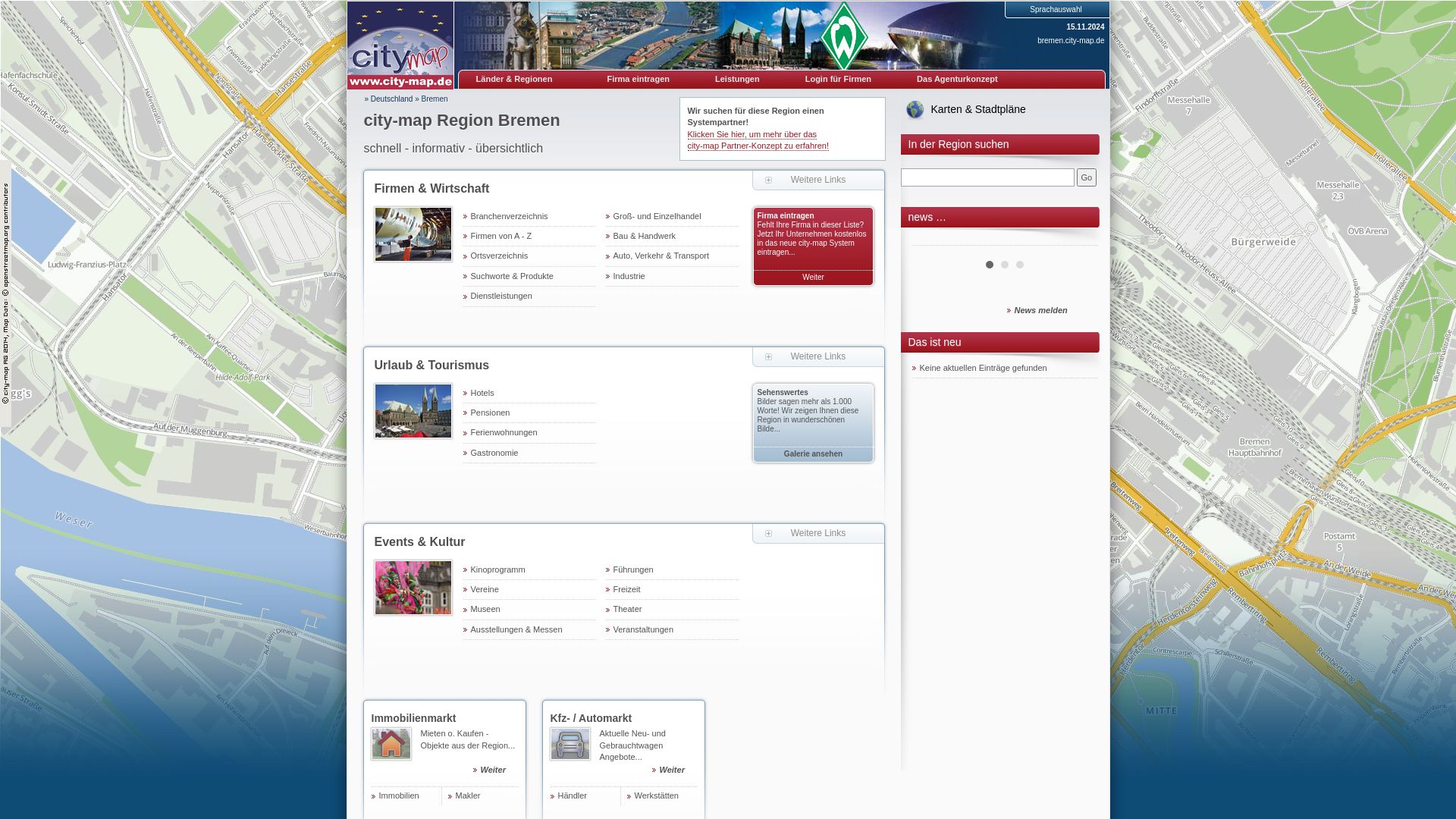
Task: Open the Dienstleistungen link
Action: point(501,296)
